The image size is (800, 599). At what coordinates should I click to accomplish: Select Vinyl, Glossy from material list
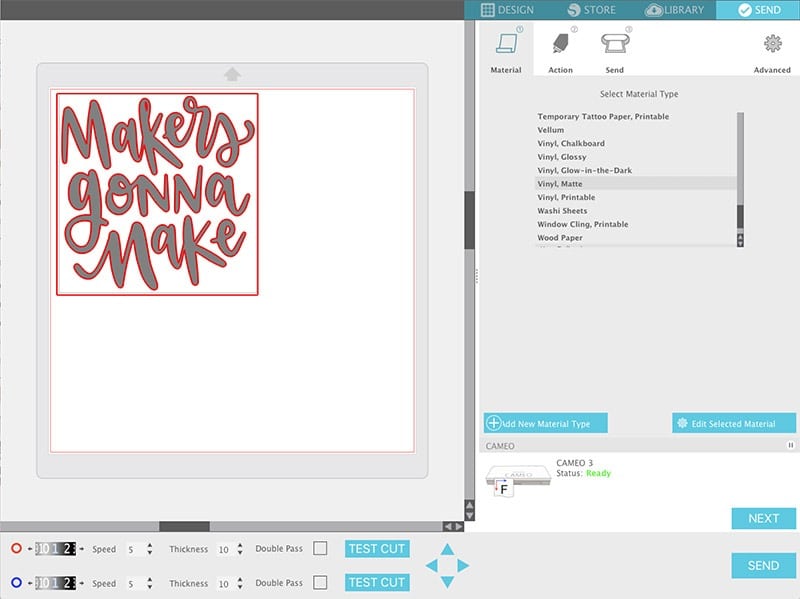(x=562, y=157)
